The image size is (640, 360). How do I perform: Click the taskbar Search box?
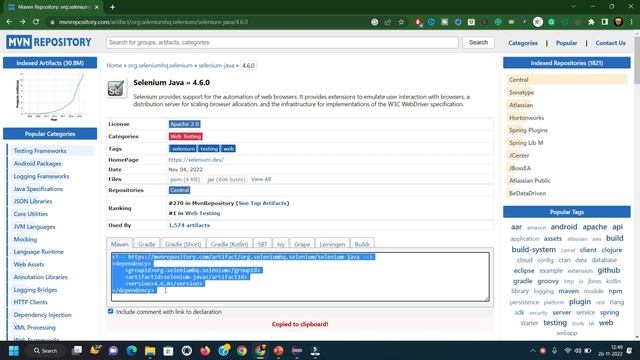click(46, 351)
